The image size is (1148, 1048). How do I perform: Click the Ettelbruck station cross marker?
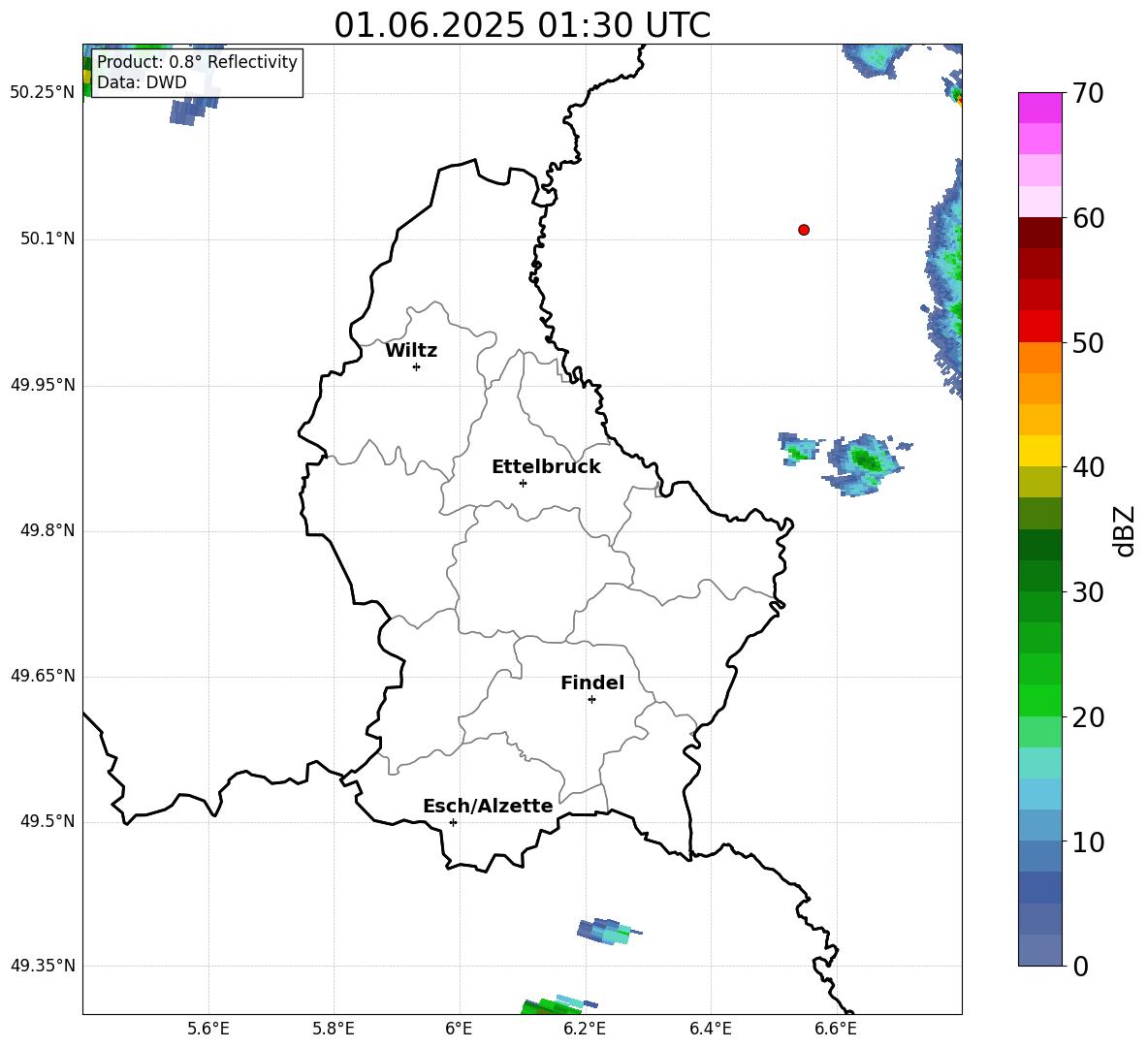click(x=523, y=483)
